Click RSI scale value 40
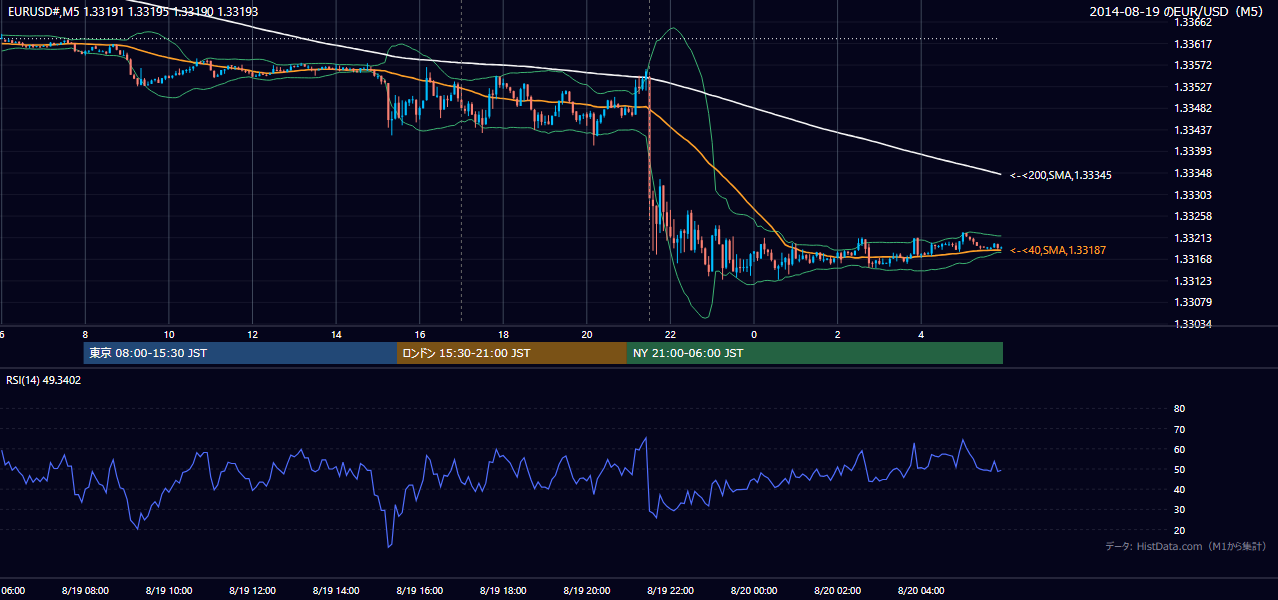This screenshot has width=1278, height=600. click(1179, 489)
